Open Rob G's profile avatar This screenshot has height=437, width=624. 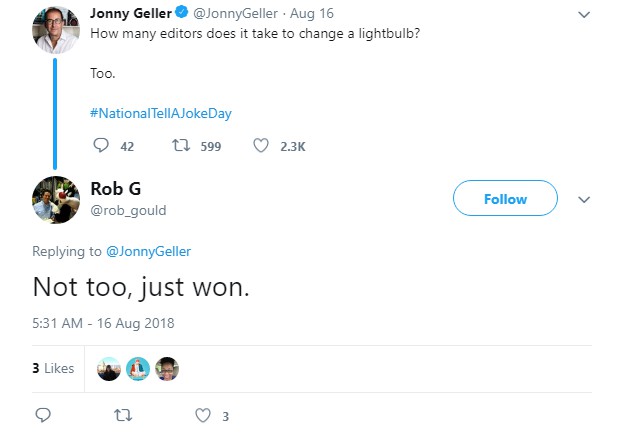click(x=56, y=198)
